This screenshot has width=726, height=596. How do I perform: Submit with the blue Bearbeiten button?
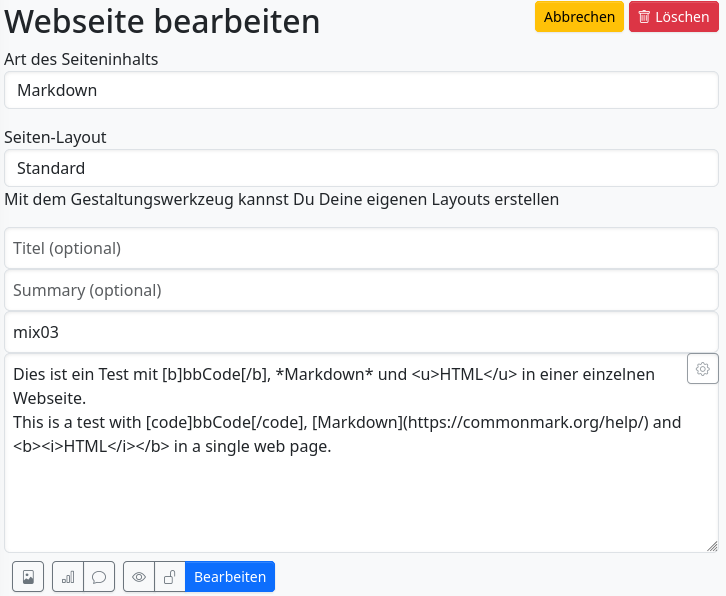point(230,577)
